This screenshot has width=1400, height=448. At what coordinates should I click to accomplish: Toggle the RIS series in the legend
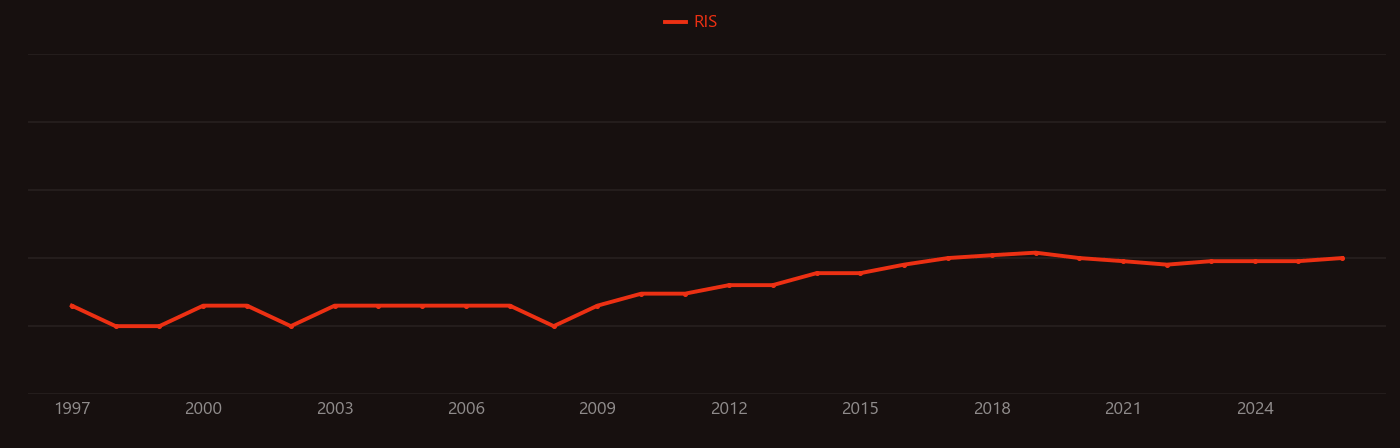tap(691, 22)
